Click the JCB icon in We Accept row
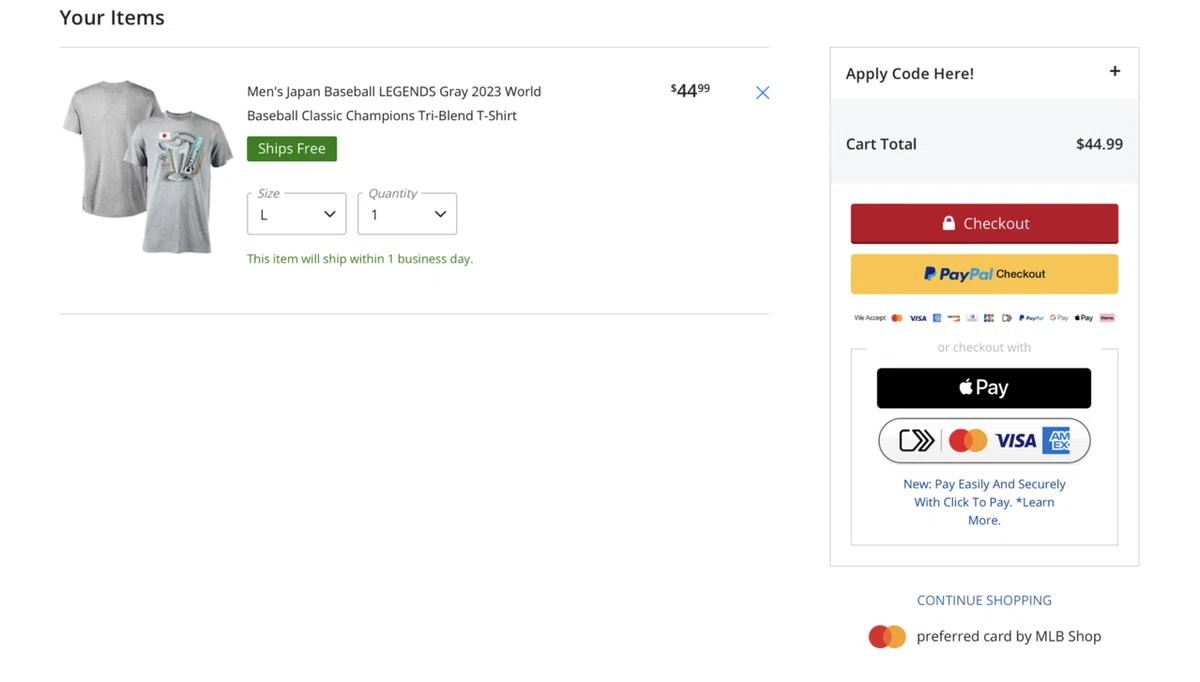 pos(989,318)
